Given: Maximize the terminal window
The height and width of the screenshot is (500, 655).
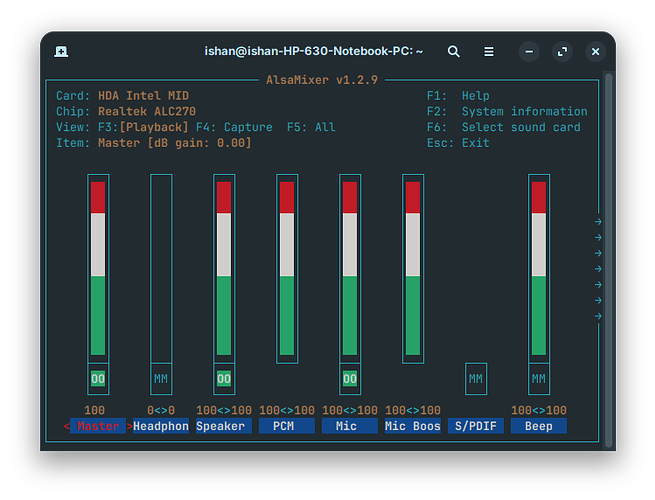Looking at the screenshot, I should (x=562, y=51).
